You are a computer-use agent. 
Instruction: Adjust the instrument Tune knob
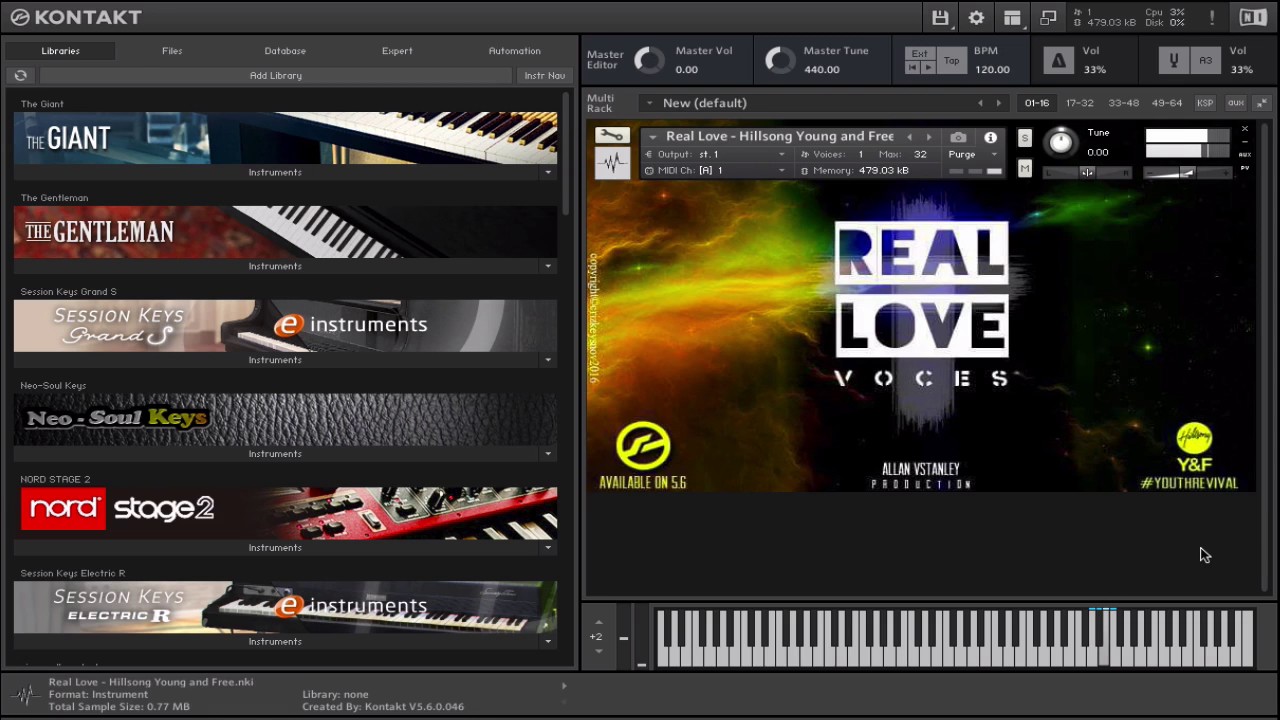coord(1061,142)
